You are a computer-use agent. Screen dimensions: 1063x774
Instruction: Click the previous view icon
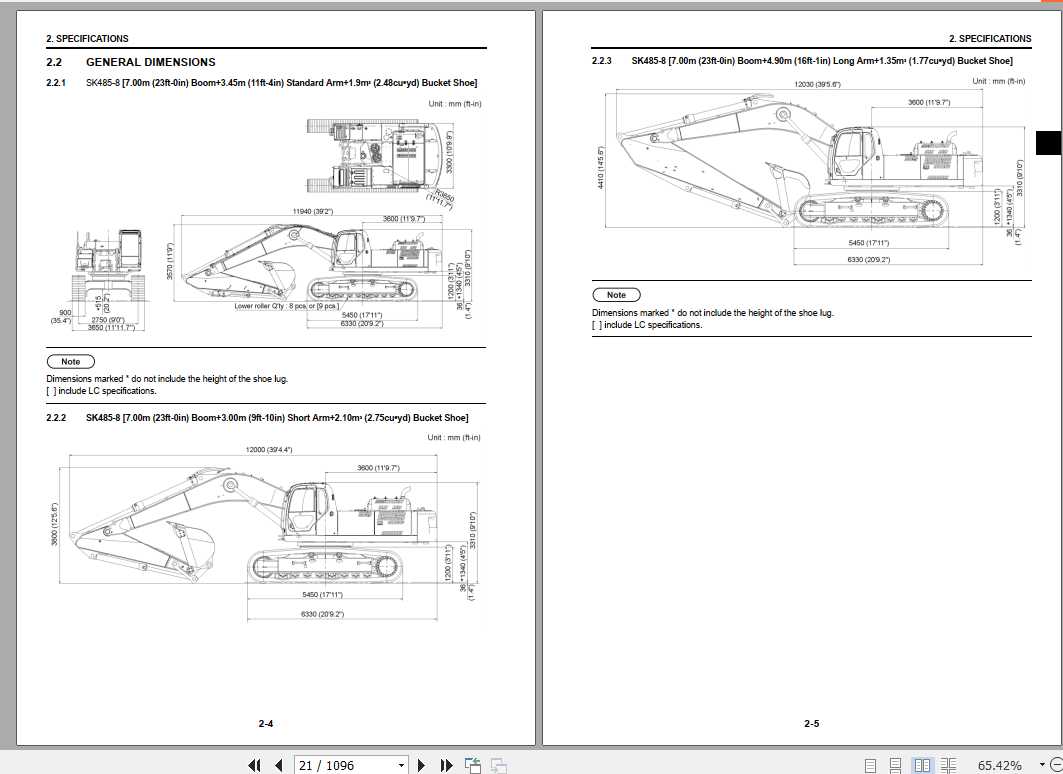tap(473, 765)
